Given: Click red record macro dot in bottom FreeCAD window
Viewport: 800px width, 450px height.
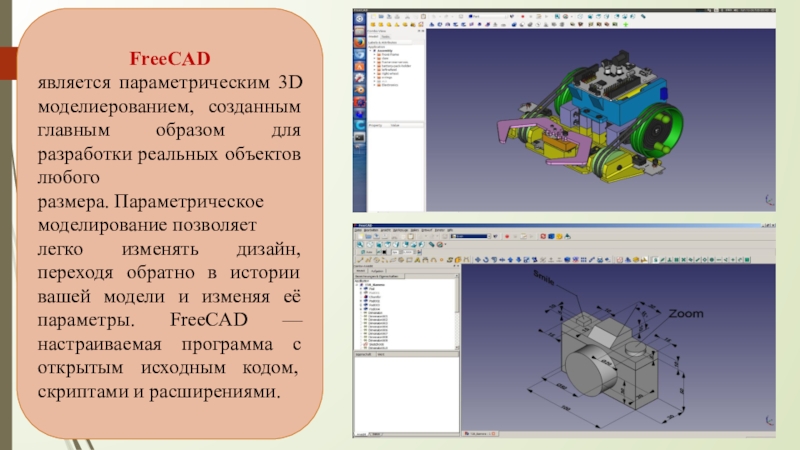Looking at the screenshot, I should [507, 237].
